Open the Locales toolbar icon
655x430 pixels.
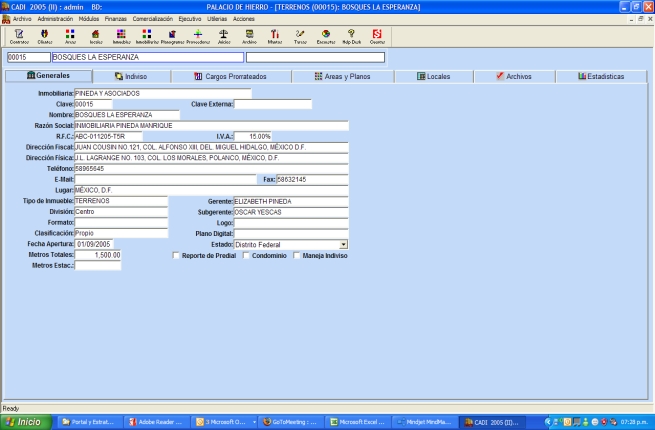coord(95,36)
